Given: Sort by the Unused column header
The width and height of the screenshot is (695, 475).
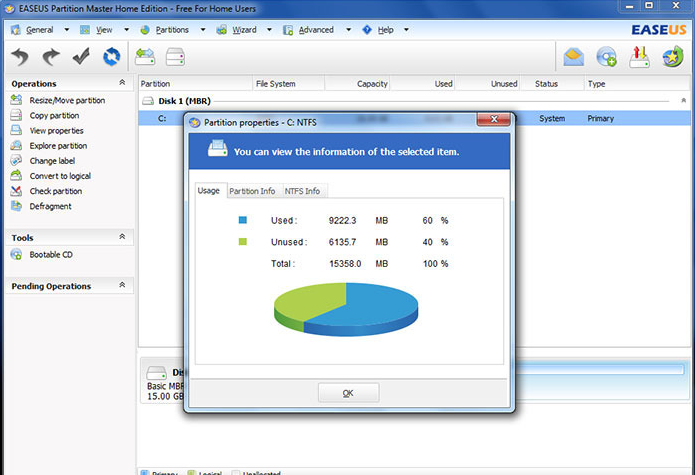Looking at the screenshot, I should [x=488, y=84].
